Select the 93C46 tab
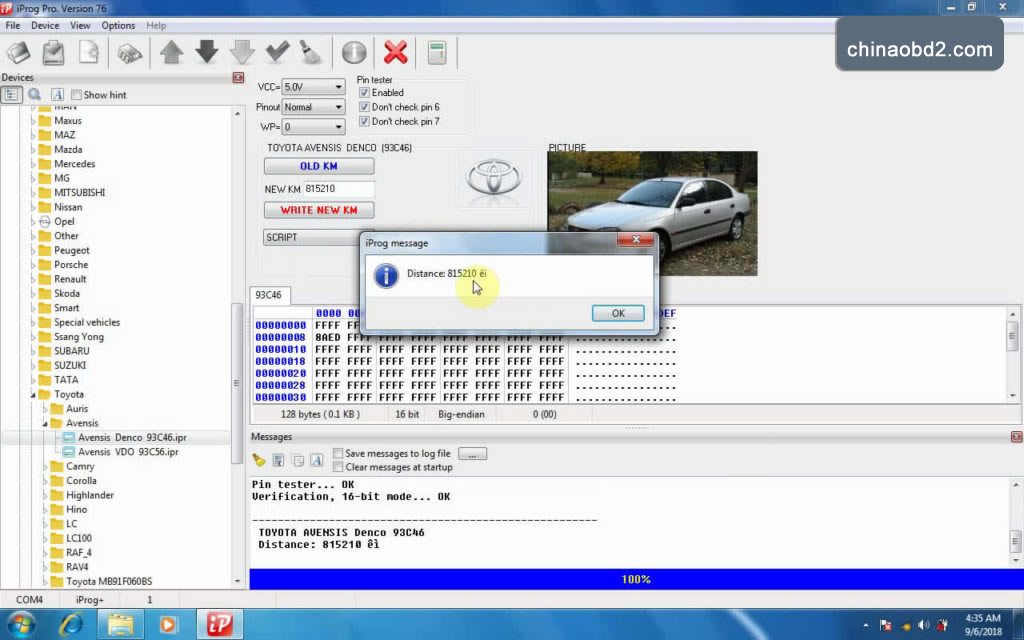The width and height of the screenshot is (1024, 640). [268, 295]
